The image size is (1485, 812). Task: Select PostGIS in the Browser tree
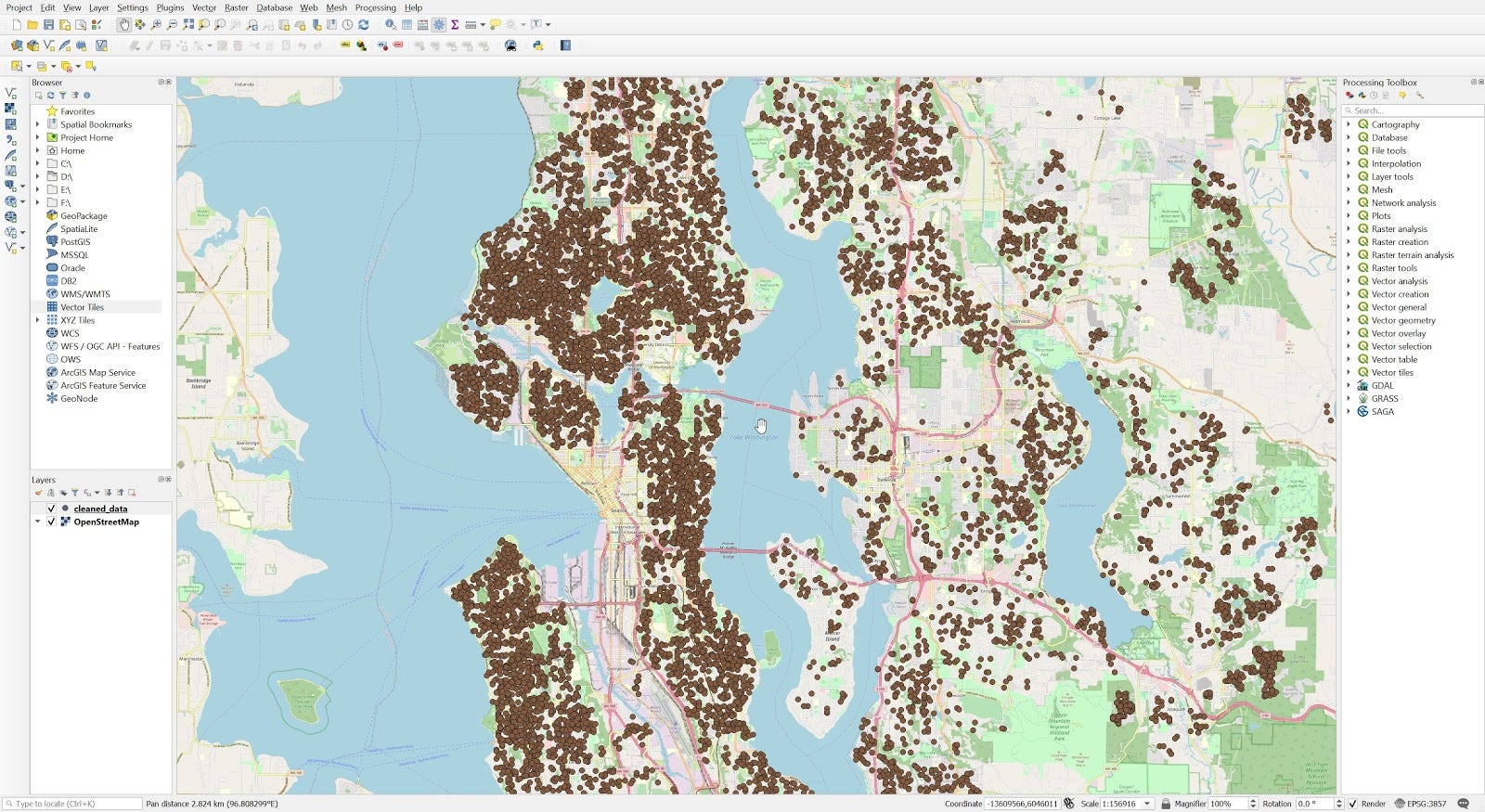[75, 241]
